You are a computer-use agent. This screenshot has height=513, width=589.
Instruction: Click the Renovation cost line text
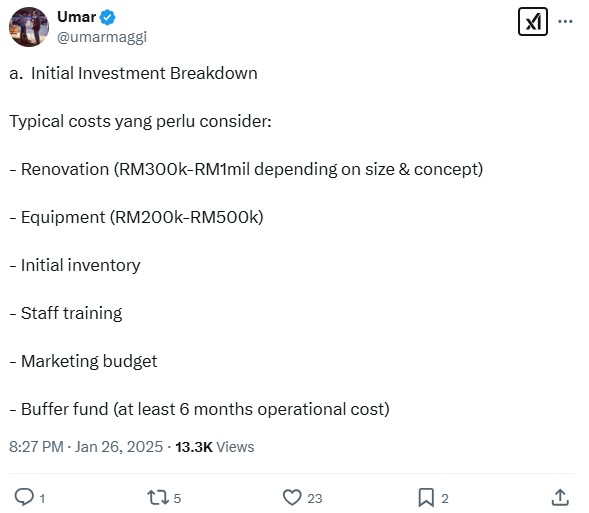[246, 169]
